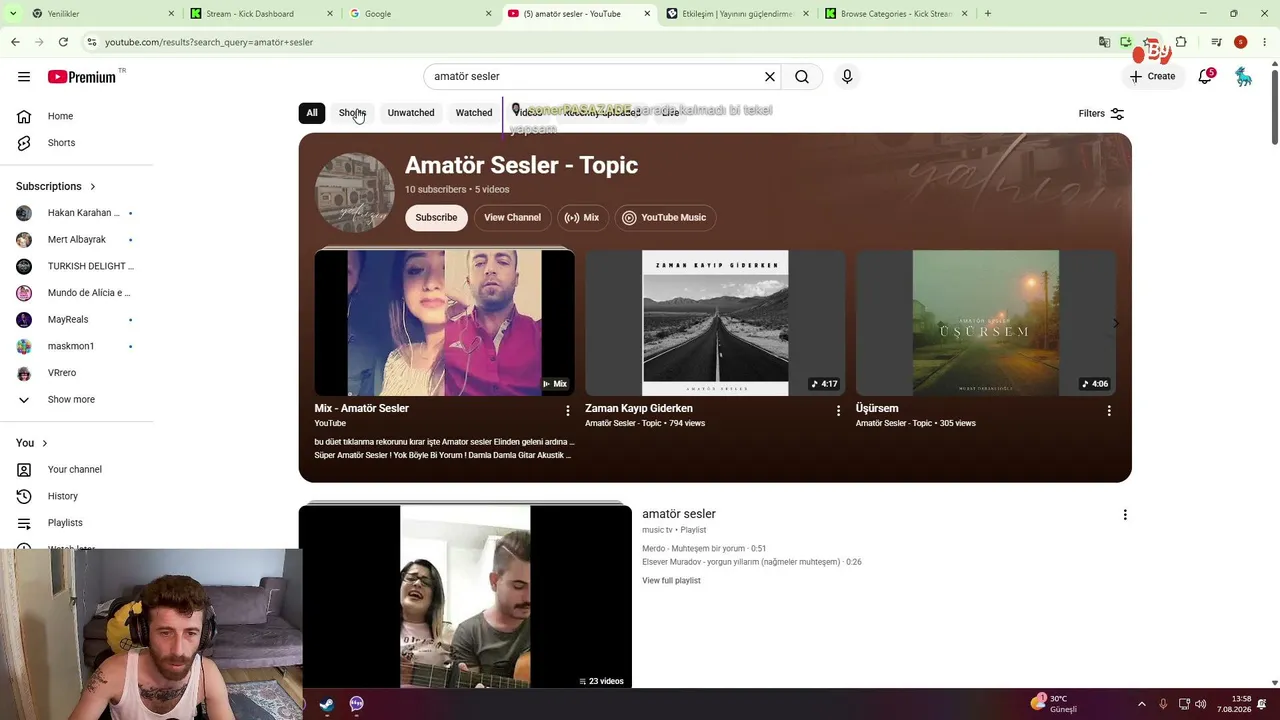Open MayReals channel avatar
This screenshot has width=1280, height=720.
click(x=24, y=320)
